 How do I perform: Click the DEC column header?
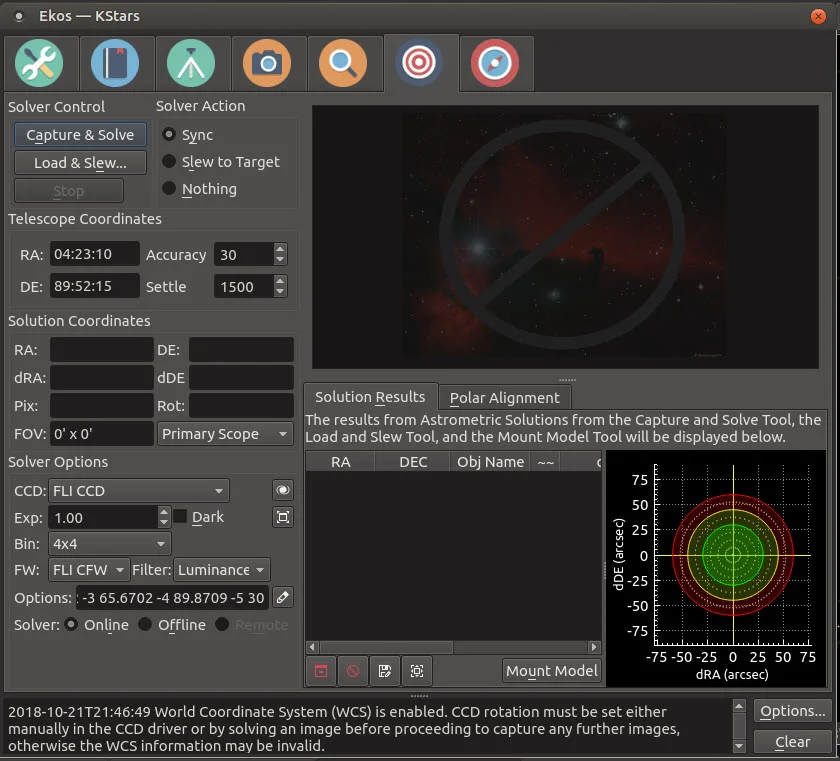click(x=413, y=462)
